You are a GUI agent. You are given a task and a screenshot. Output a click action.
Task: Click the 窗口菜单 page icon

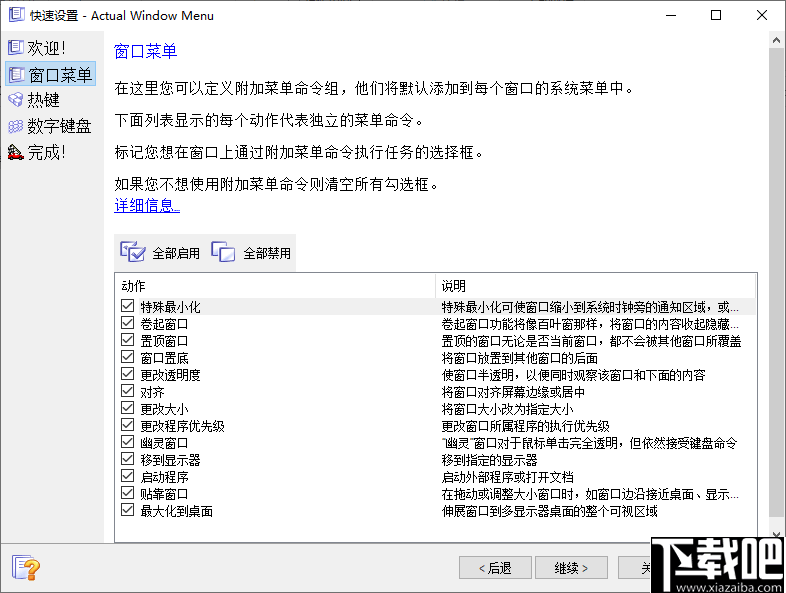point(16,75)
